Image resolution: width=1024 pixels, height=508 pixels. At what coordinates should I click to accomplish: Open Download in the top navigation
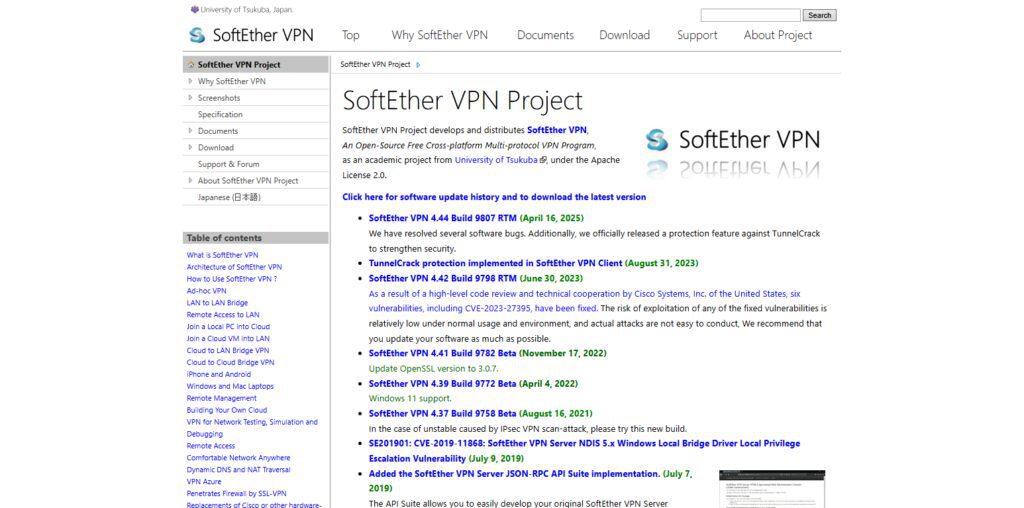(624, 35)
